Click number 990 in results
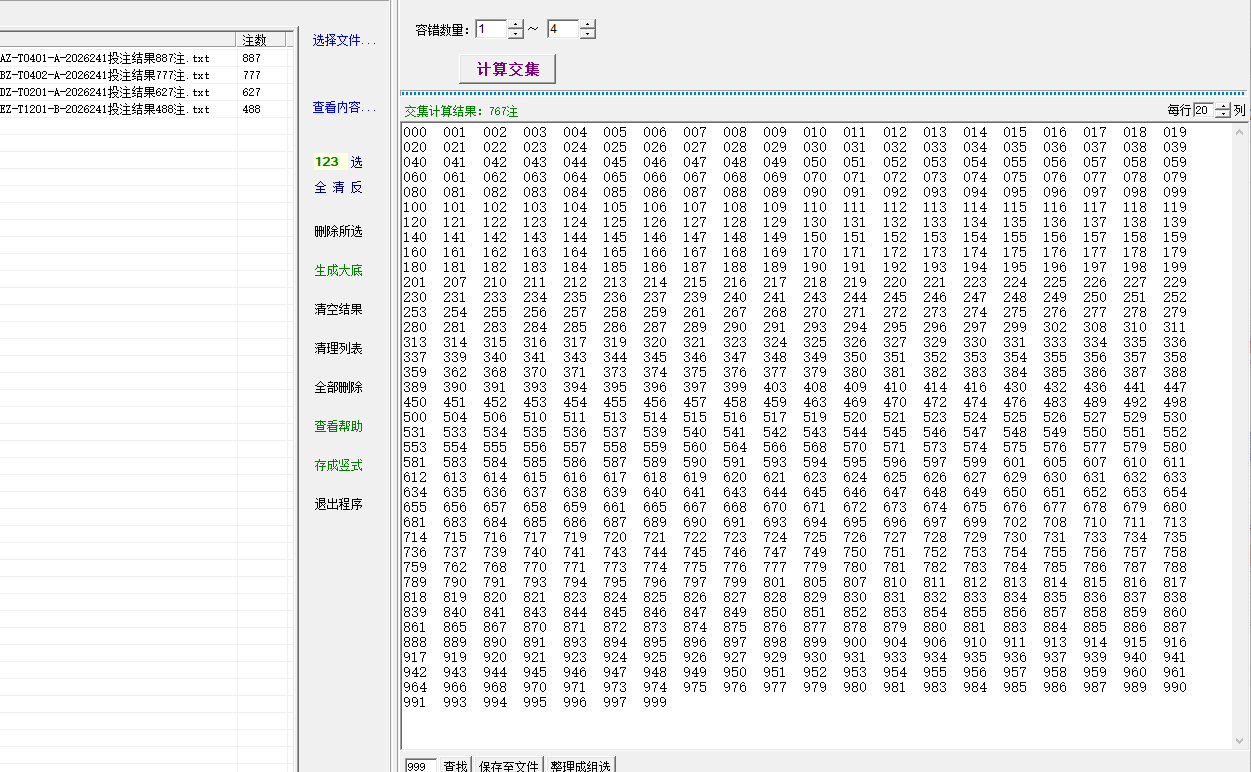This screenshot has height=772, width=1251. pyautogui.click(x=1175, y=687)
